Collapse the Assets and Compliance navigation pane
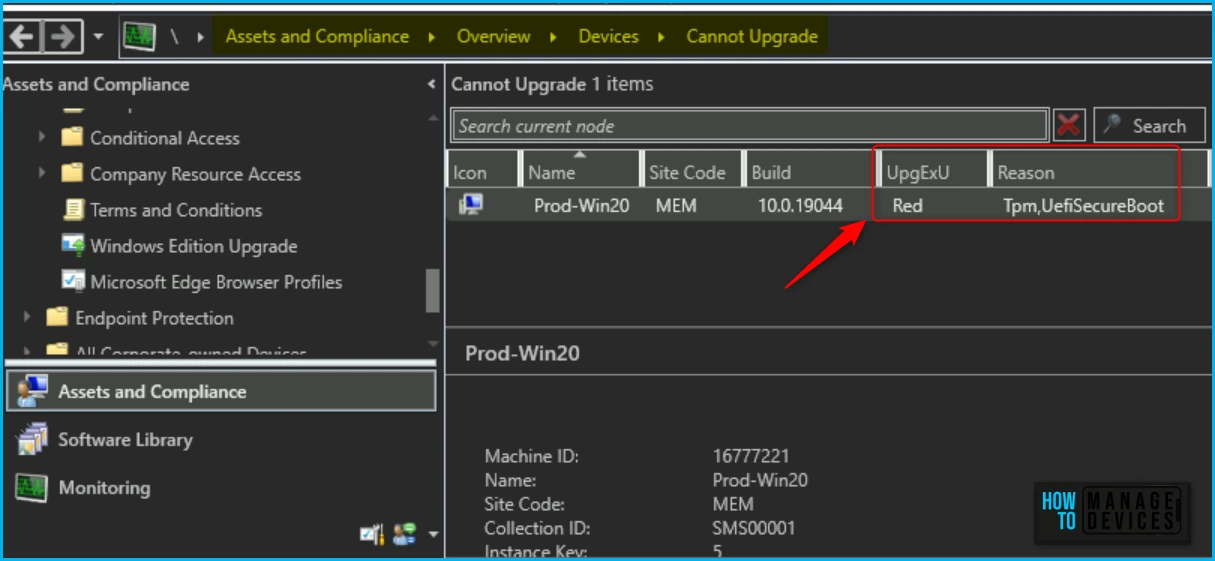The height and width of the screenshot is (561, 1215). click(431, 85)
